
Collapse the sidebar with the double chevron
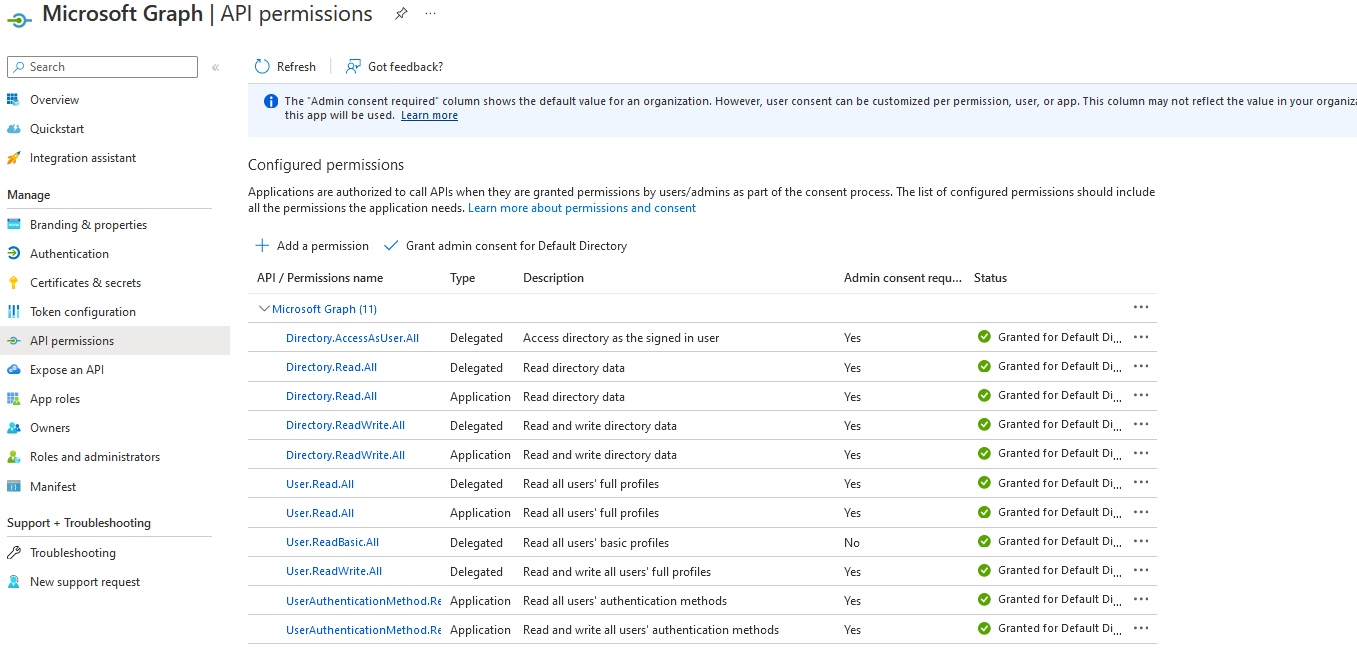[x=215, y=67]
